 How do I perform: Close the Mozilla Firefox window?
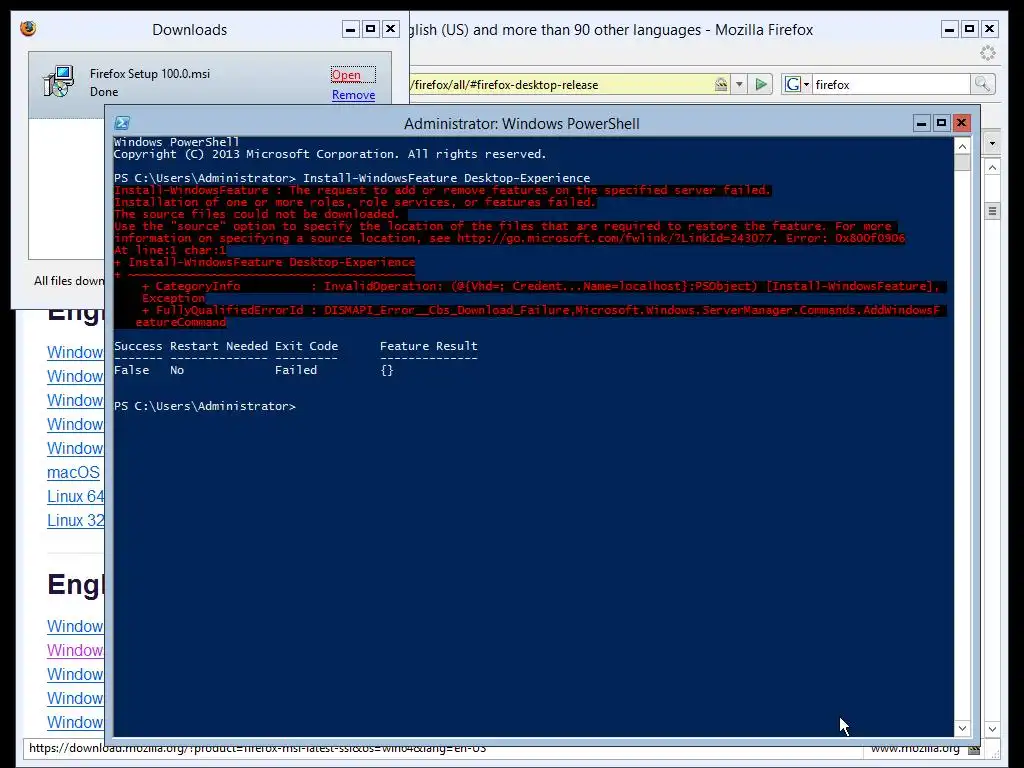[x=989, y=29]
